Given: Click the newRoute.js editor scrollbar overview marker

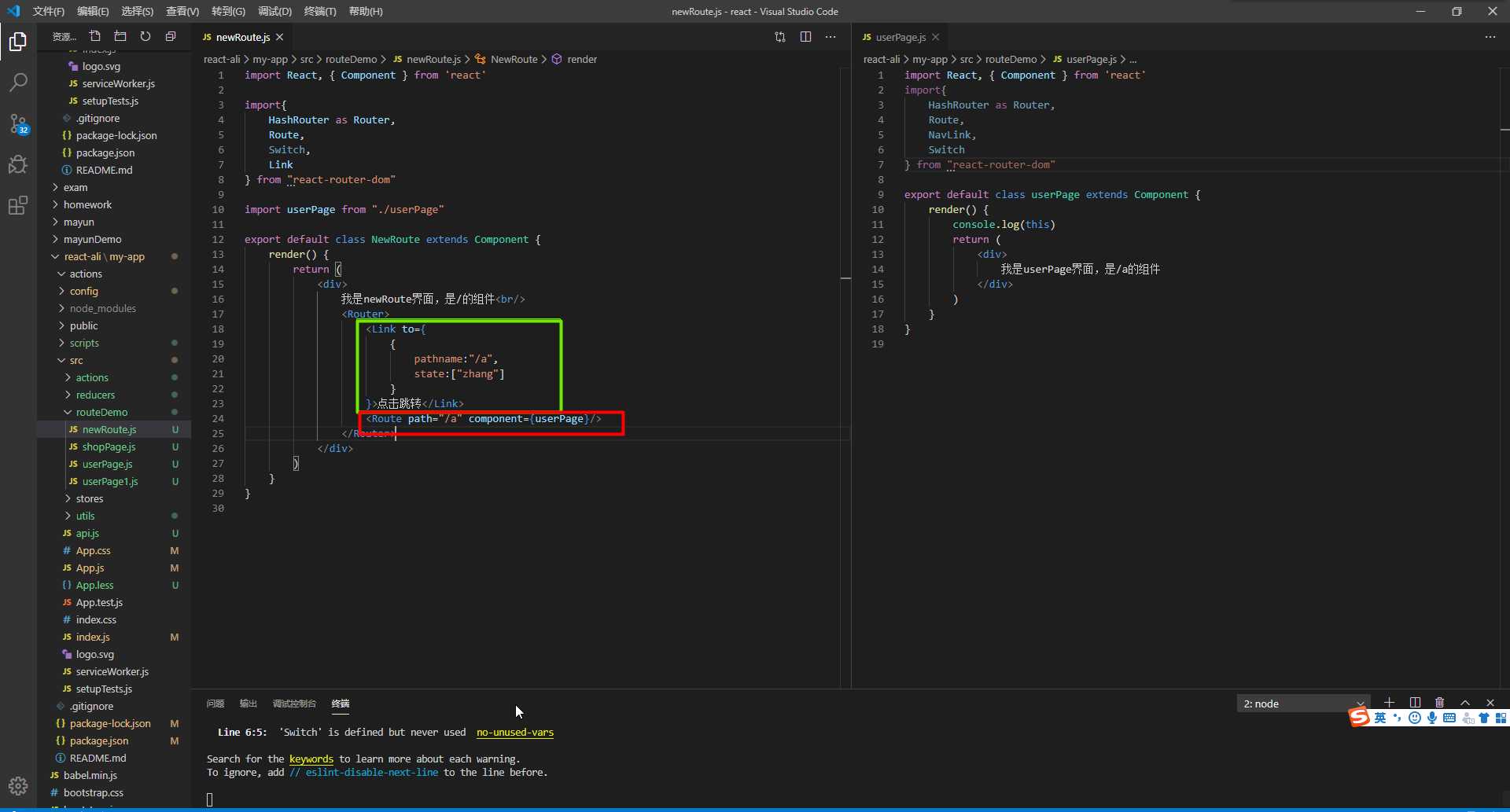Looking at the screenshot, I should [845, 278].
